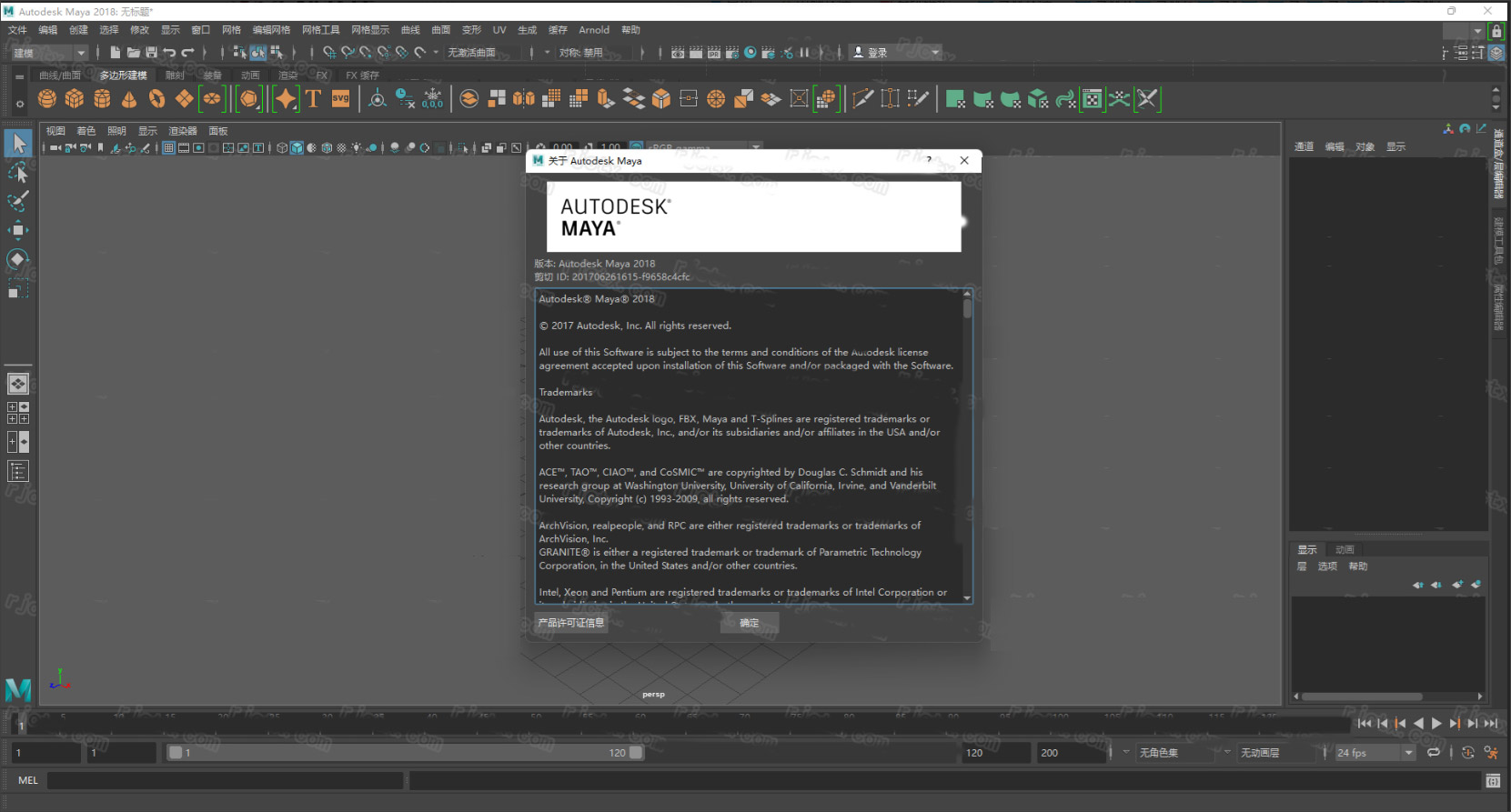Open the Script Editor icon
1511x812 pixels.
[1493, 781]
